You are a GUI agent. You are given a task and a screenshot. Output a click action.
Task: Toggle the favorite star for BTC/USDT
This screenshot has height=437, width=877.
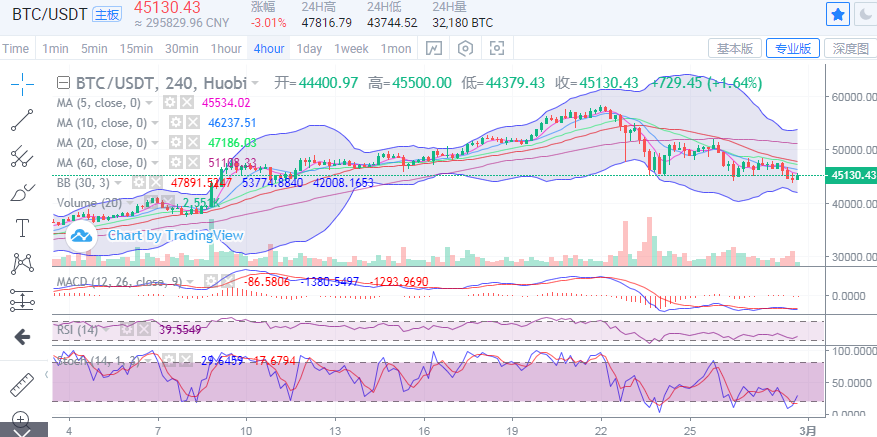click(838, 15)
